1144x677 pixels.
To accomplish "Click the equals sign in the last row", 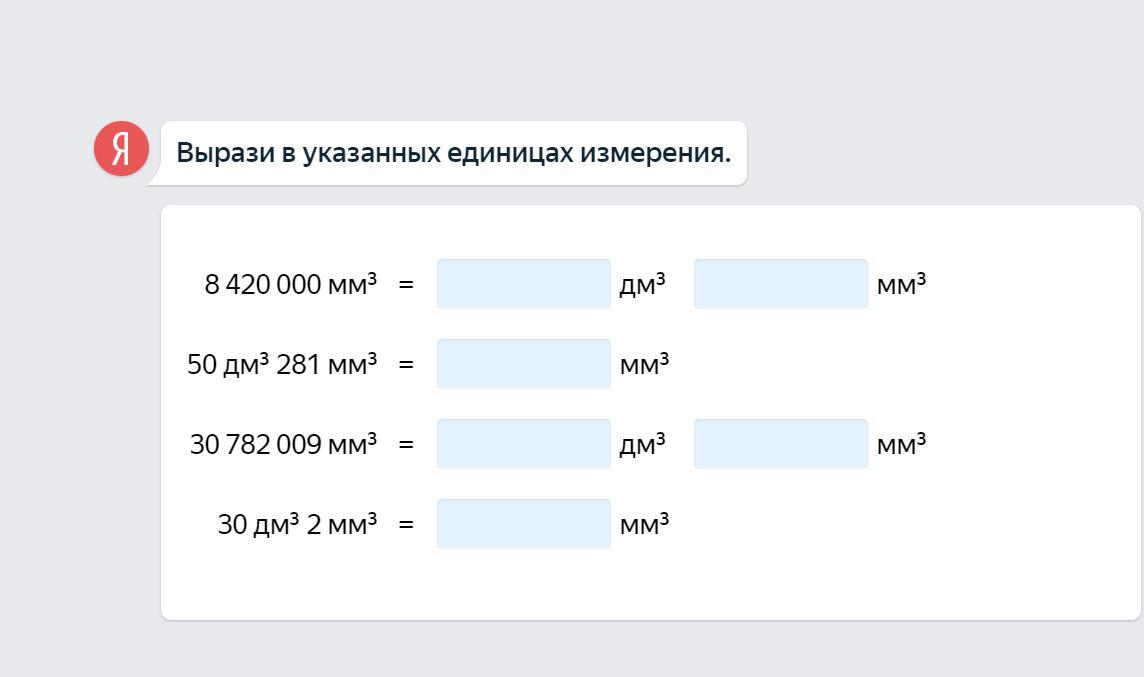I will tap(406, 525).
